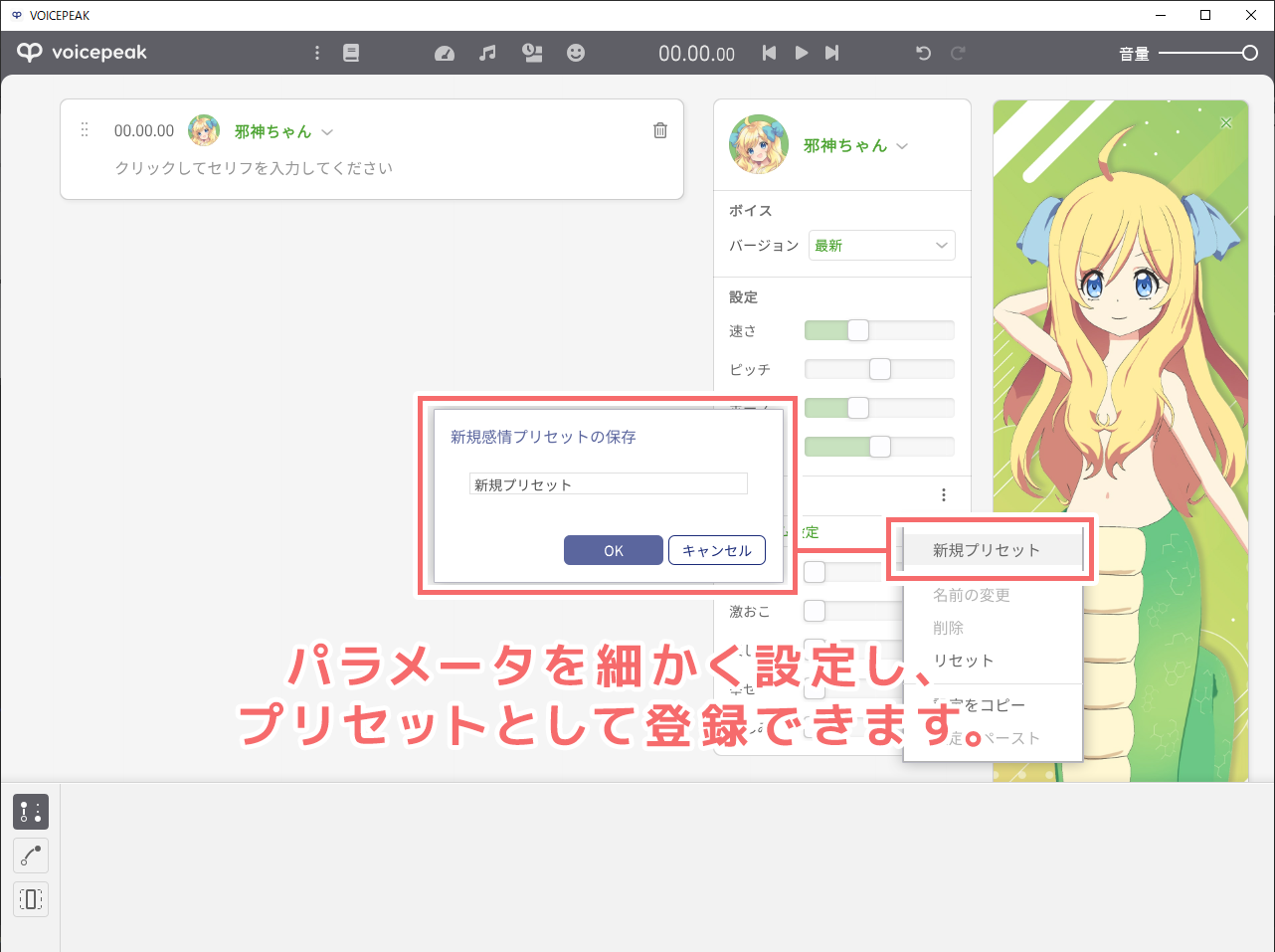Skip to the end of playback
Screen dimensions: 1275x952
(x=832, y=53)
